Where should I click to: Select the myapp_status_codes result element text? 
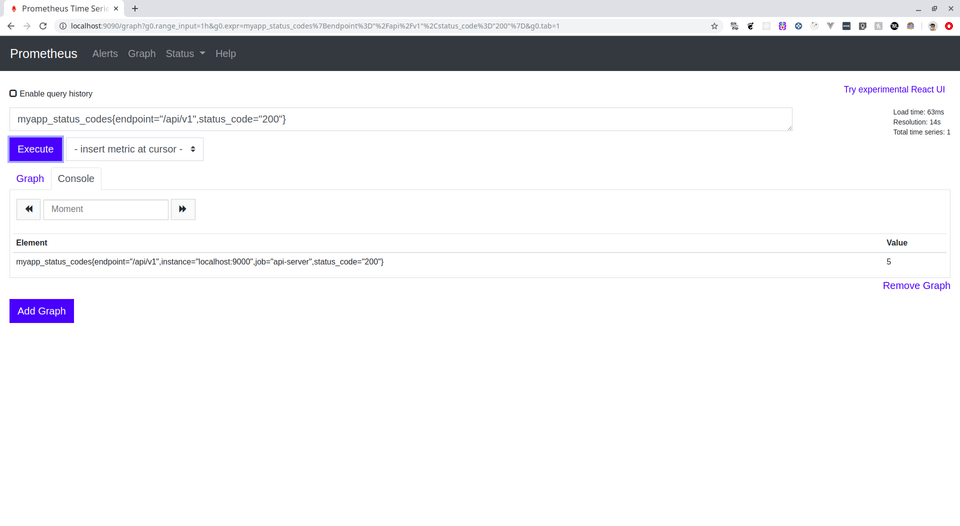click(x=200, y=261)
